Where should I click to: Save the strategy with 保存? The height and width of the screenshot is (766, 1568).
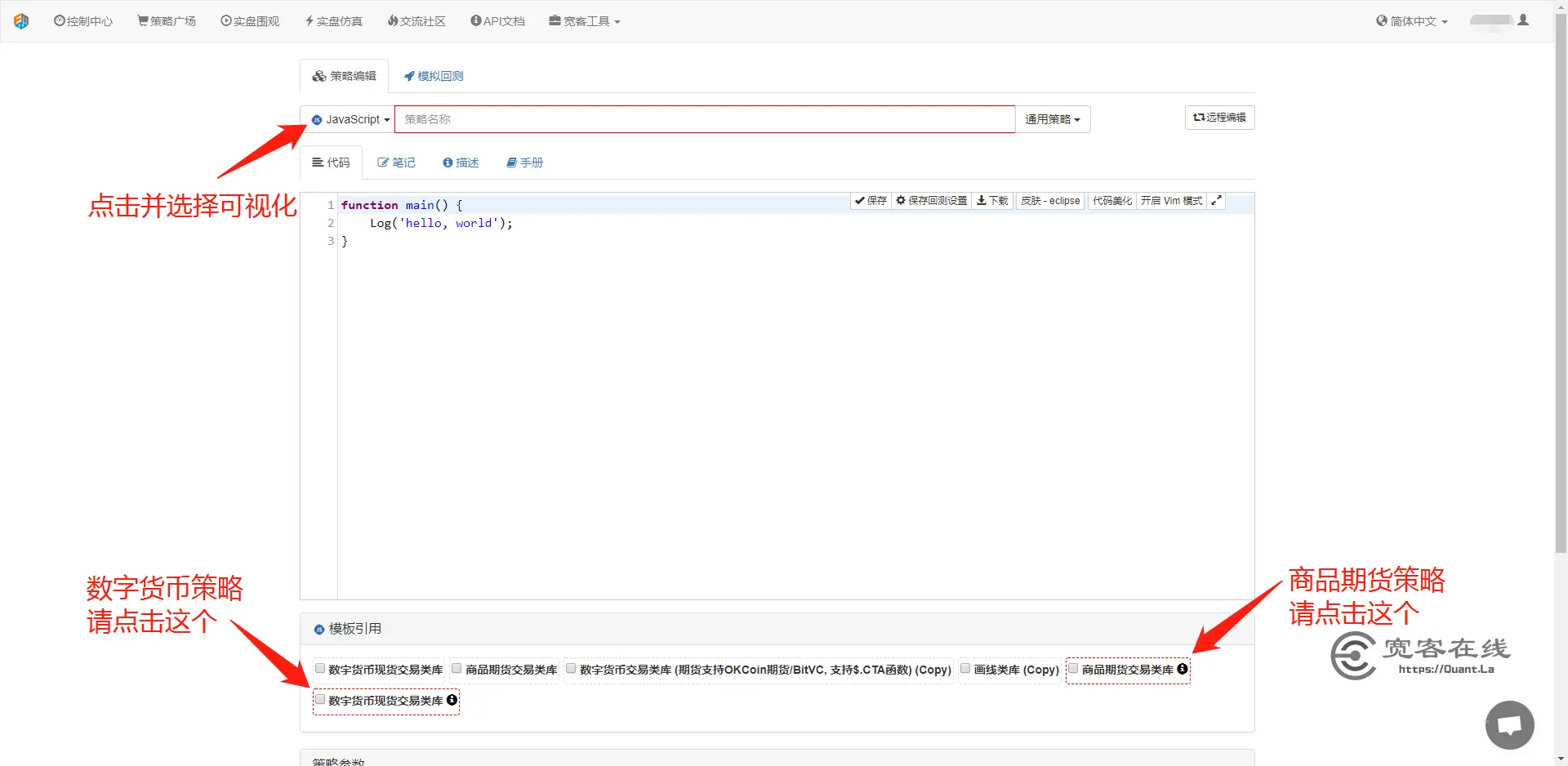871,201
